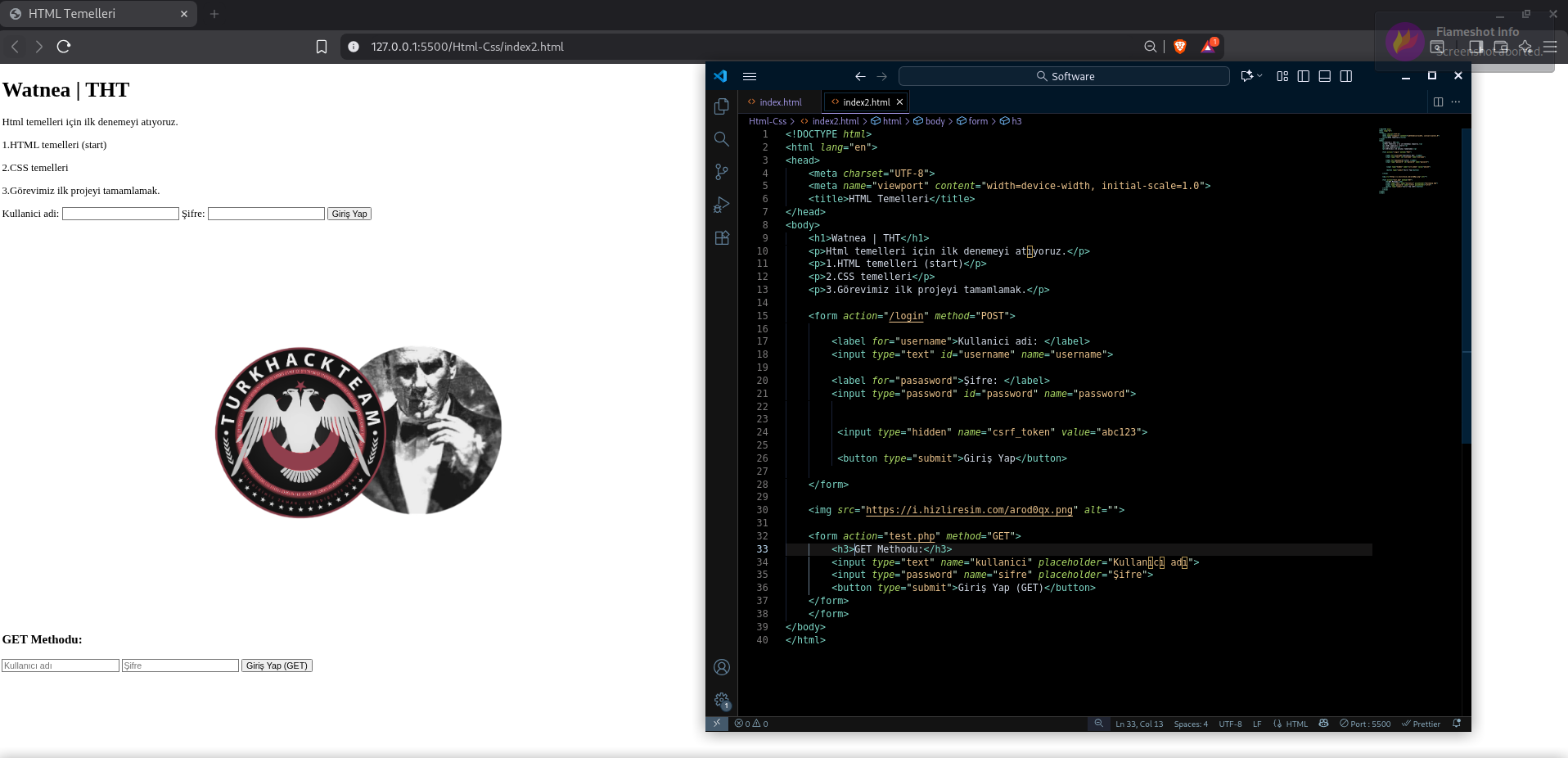Click the index2.html file breadcrumb
Viewport: 1568px width, 758px height.
[x=829, y=121]
